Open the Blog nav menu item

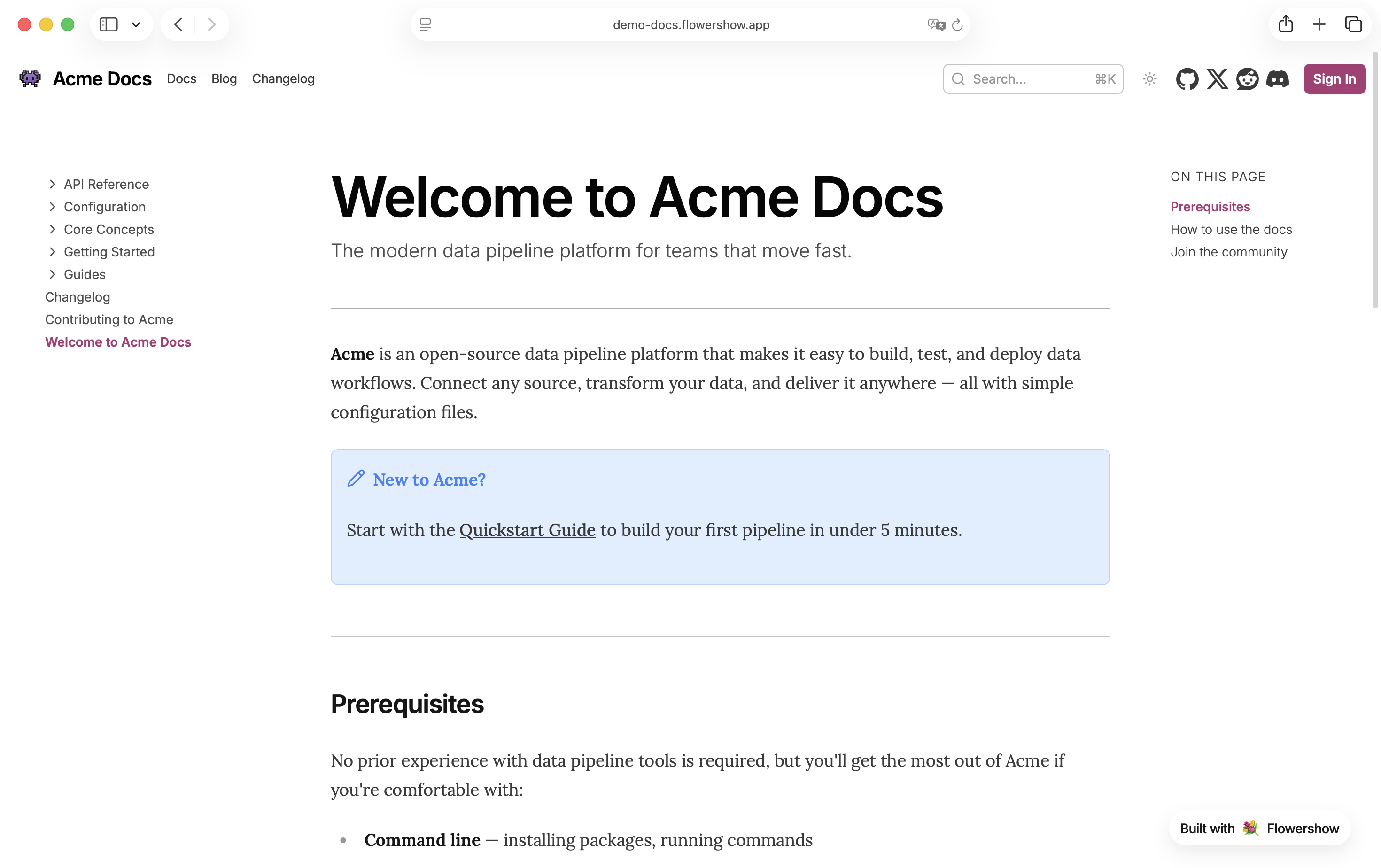(x=224, y=78)
